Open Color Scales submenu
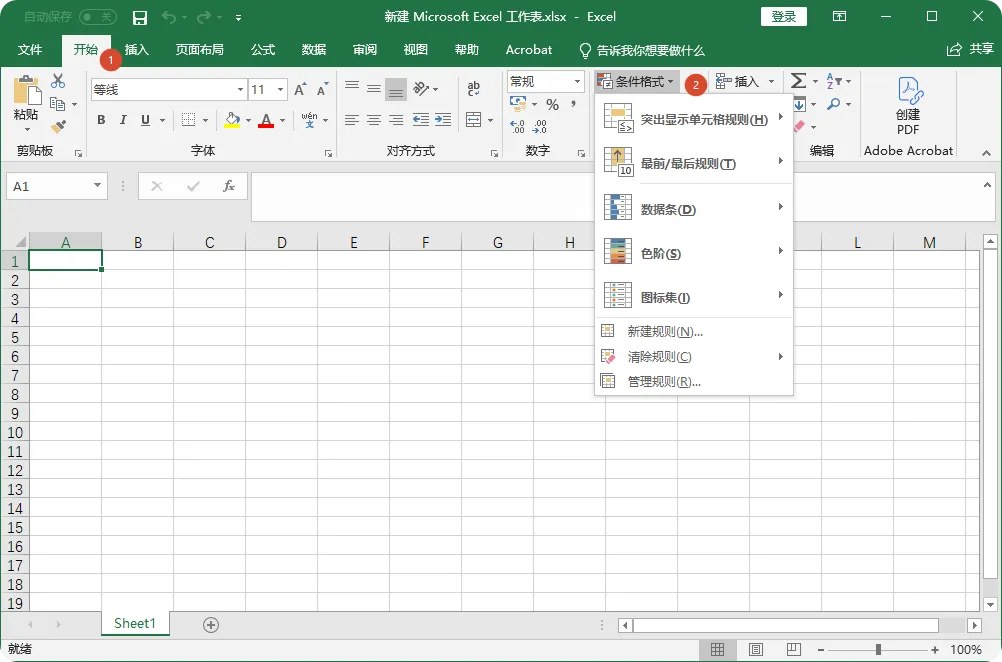The height and width of the screenshot is (662, 1002). (694, 253)
